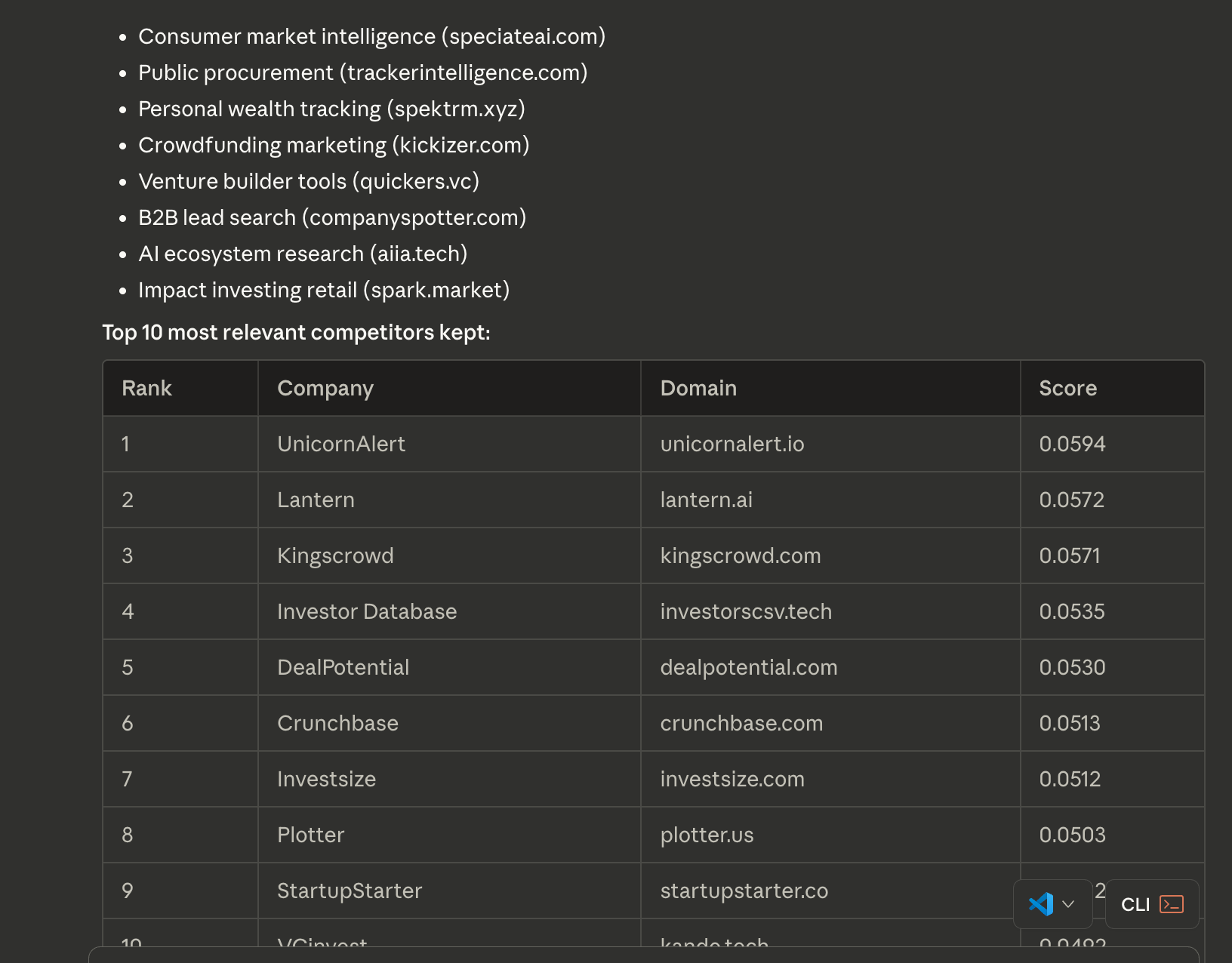This screenshot has width=1232, height=963.
Task: Click the unicornalert.io domain entry
Action: [731, 444]
